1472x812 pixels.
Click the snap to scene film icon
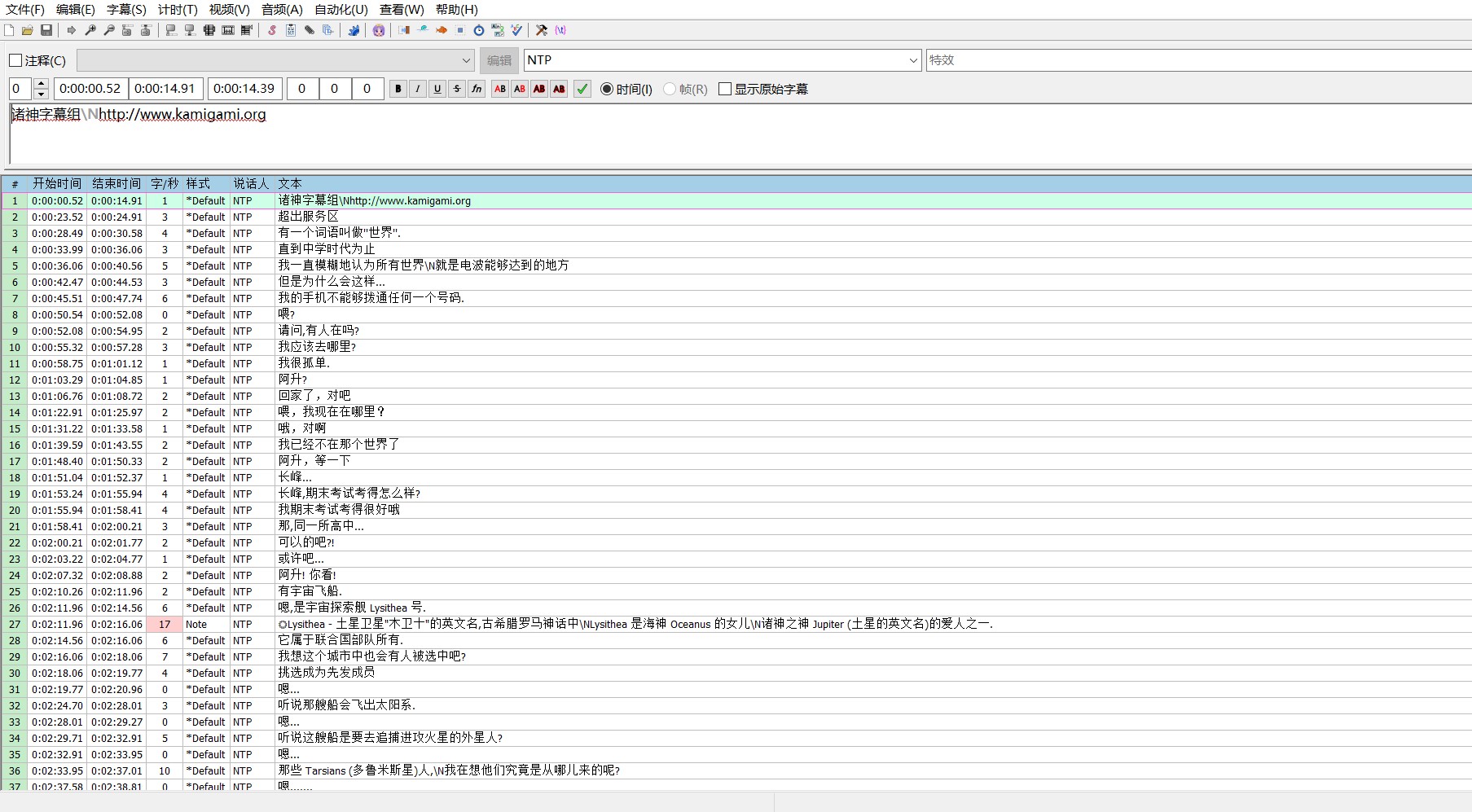tap(228, 30)
